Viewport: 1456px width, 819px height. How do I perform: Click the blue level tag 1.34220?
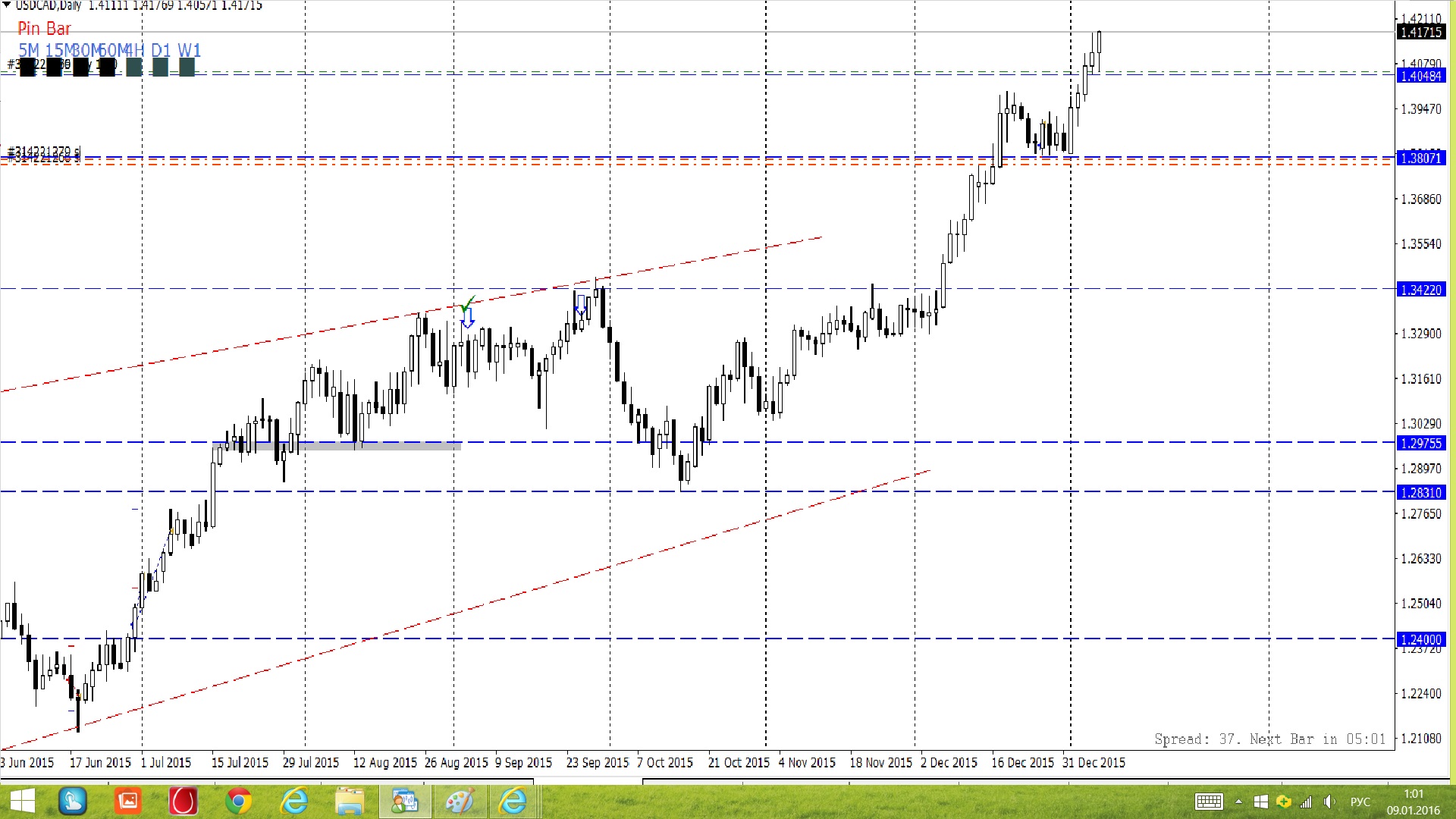pyautogui.click(x=1421, y=290)
